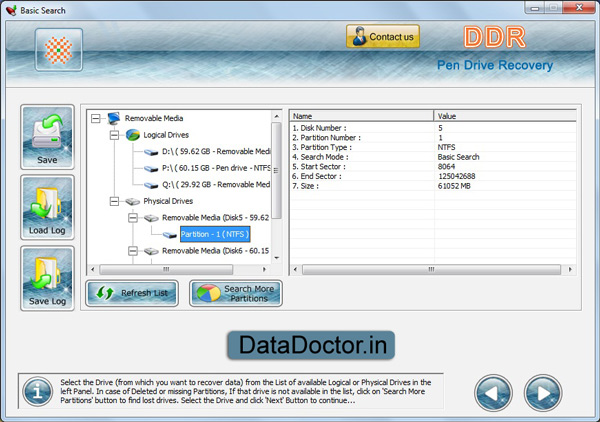Go back with previous arrow button
Viewport: 600px width, 422px height.
coord(493,393)
